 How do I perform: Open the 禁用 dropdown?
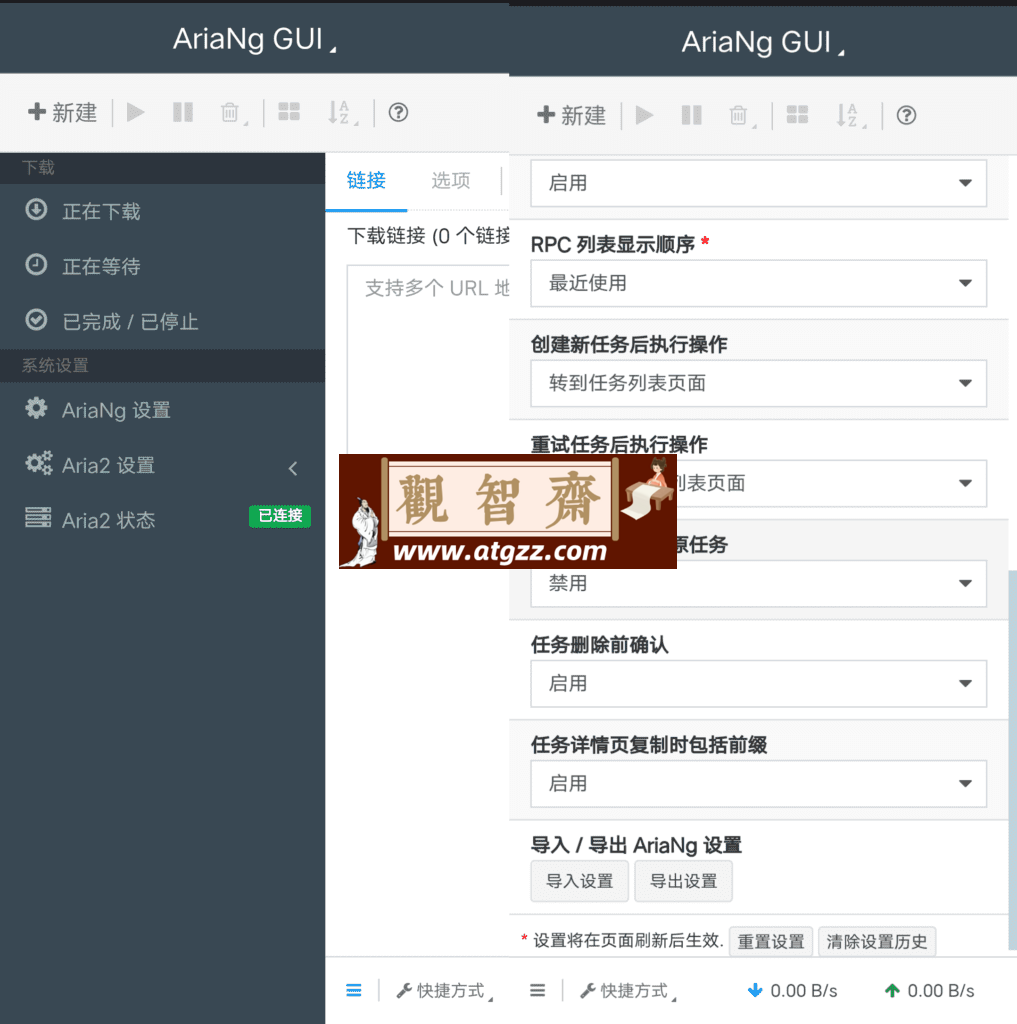point(758,583)
